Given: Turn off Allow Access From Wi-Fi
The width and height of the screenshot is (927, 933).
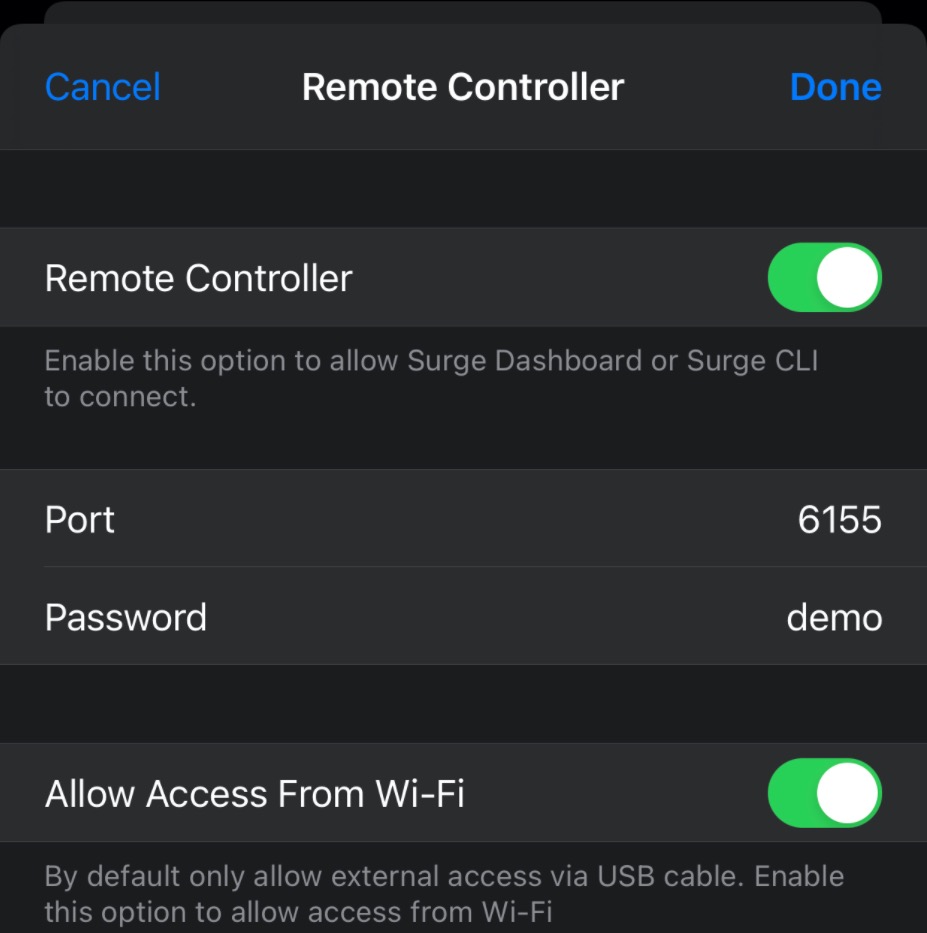Looking at the screenshot, I should coord(825,793).
